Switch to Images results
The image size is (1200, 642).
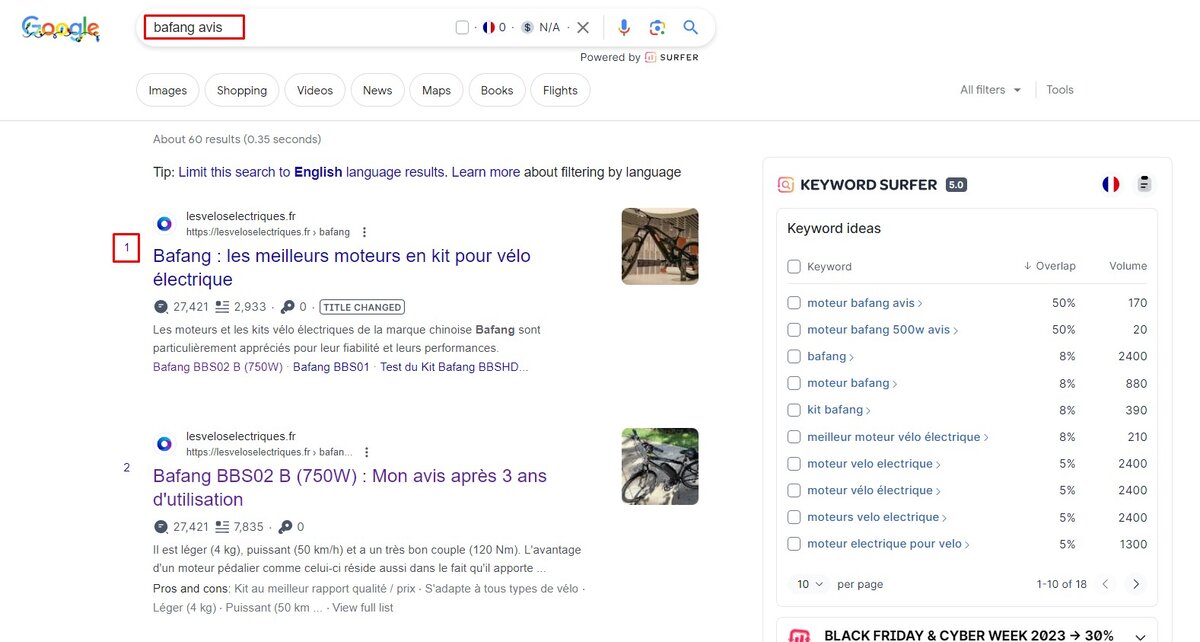pyautogui.click(x=168, y=90)
